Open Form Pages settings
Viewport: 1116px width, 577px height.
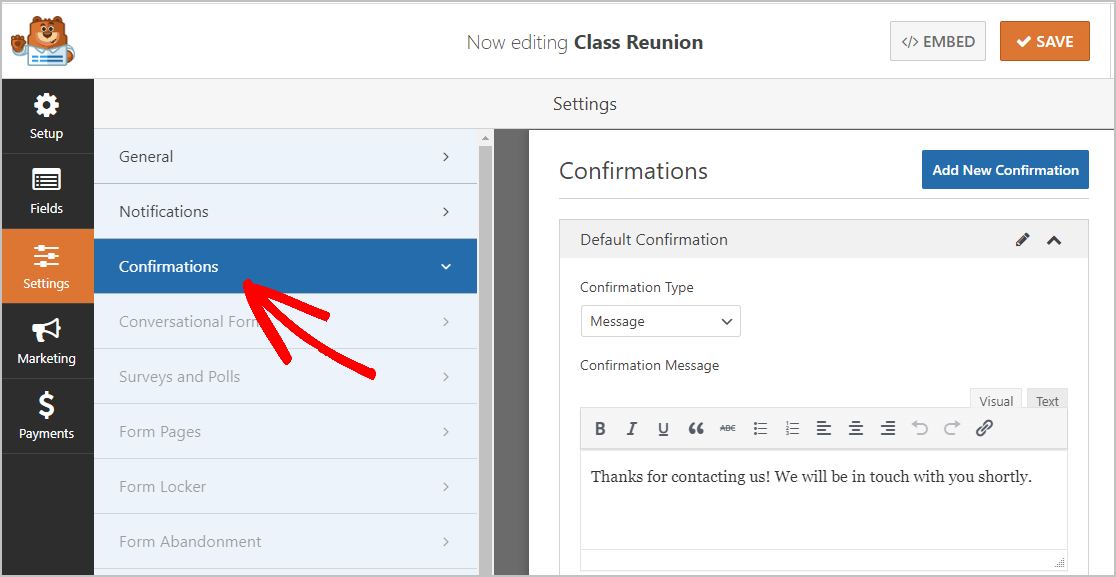point(285,431)
